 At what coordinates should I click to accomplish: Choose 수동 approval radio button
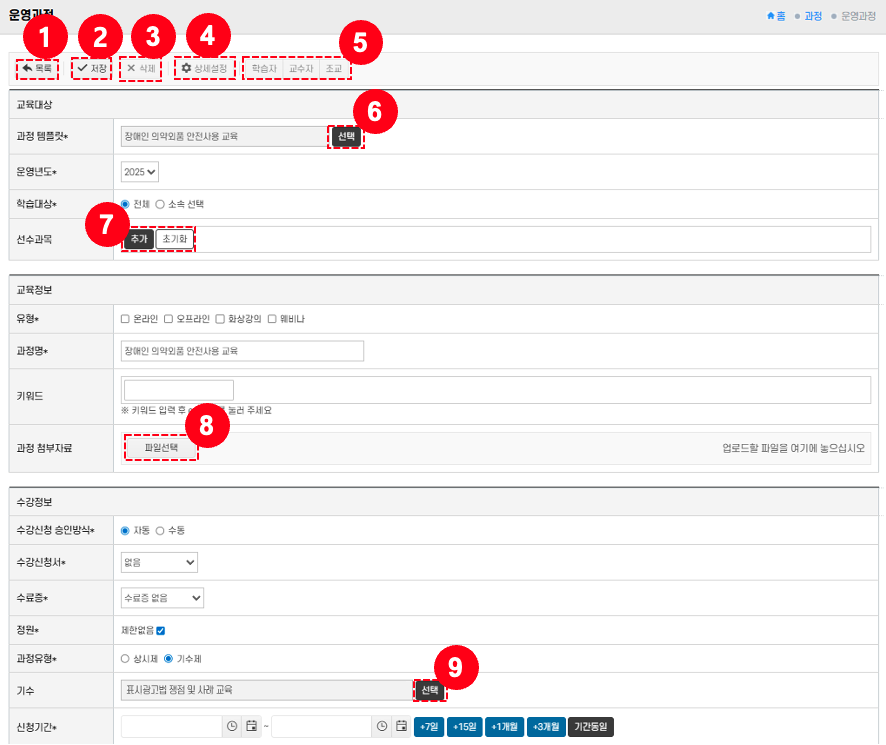coord(160,530)
